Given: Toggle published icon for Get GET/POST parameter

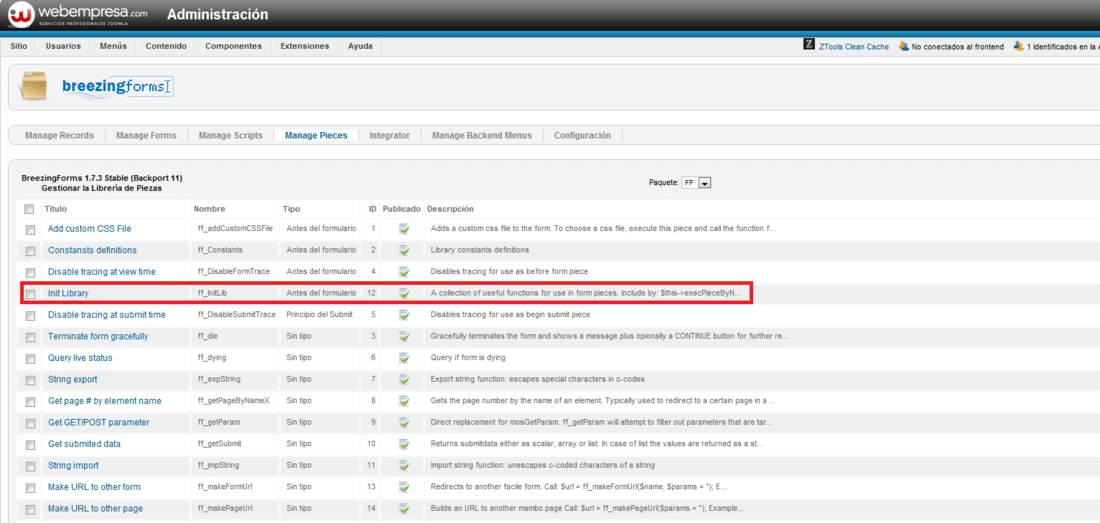Looking at the screenshot, I should pyautogui.click(x=404, y=423).
